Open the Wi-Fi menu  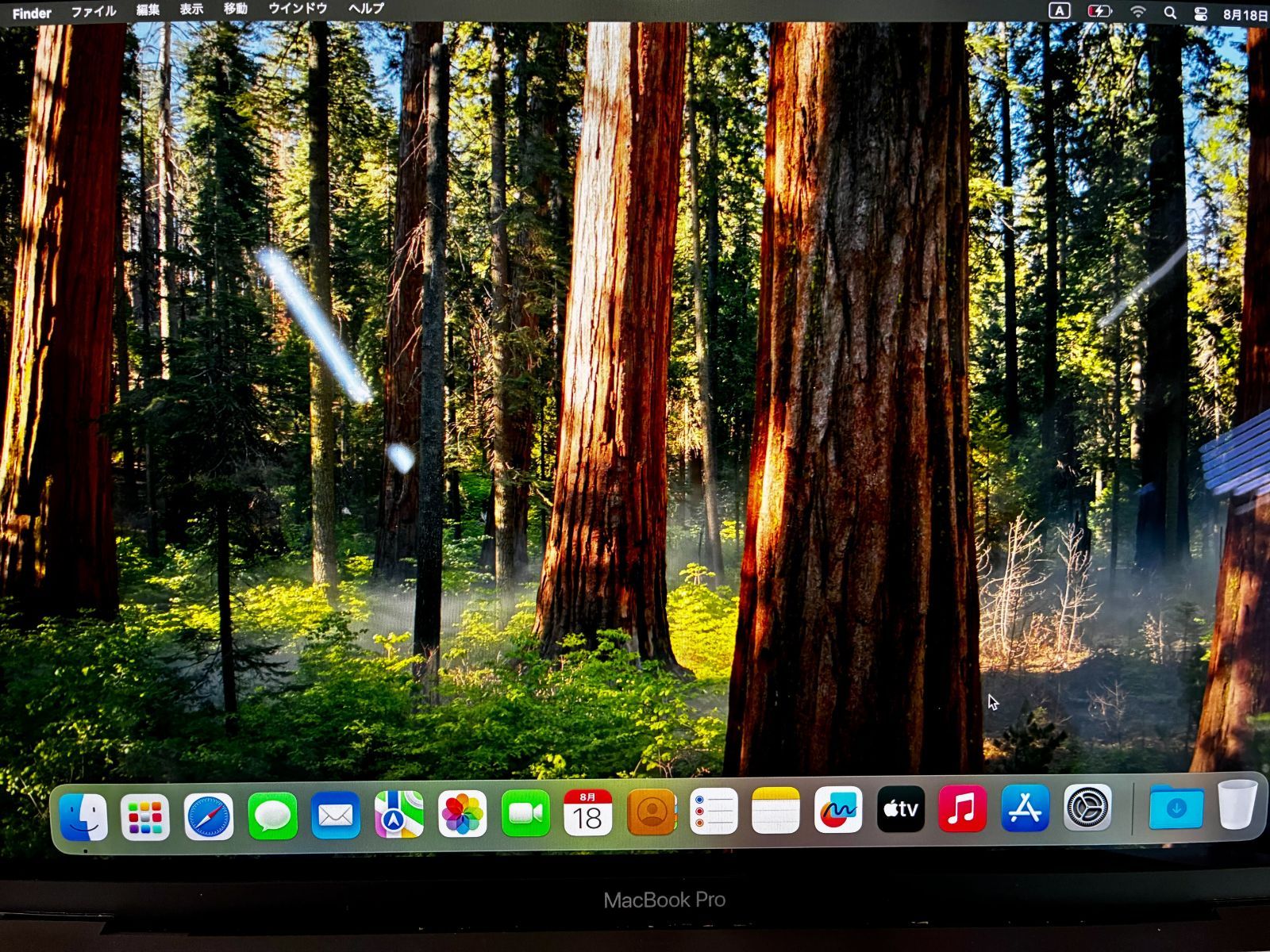pos(1138,12)
